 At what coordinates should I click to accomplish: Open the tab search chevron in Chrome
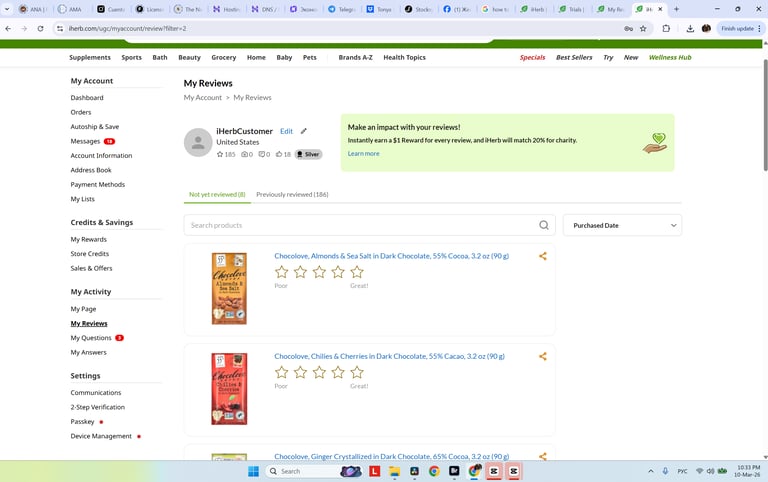7,9
